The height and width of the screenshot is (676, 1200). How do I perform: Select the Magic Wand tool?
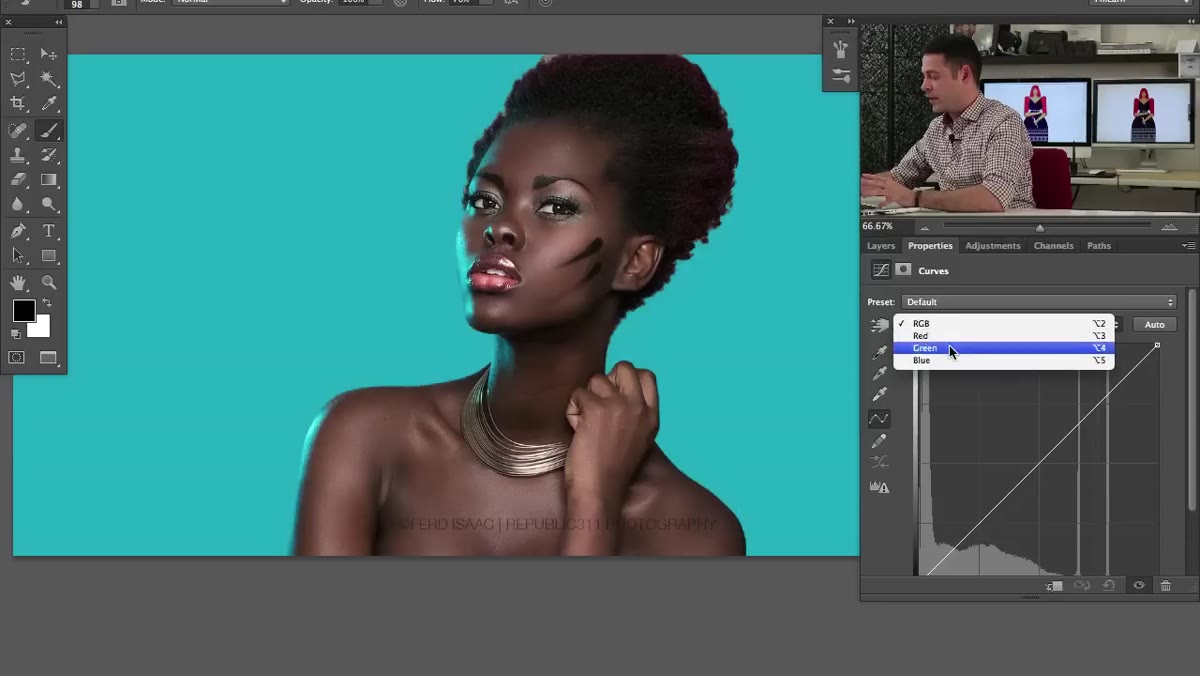click(48, 79)
